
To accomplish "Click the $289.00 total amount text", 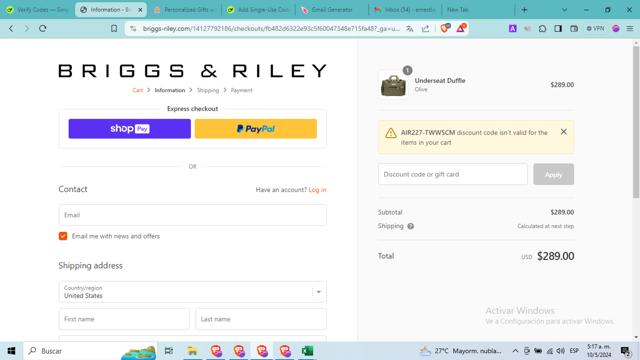I will (556, 256).
